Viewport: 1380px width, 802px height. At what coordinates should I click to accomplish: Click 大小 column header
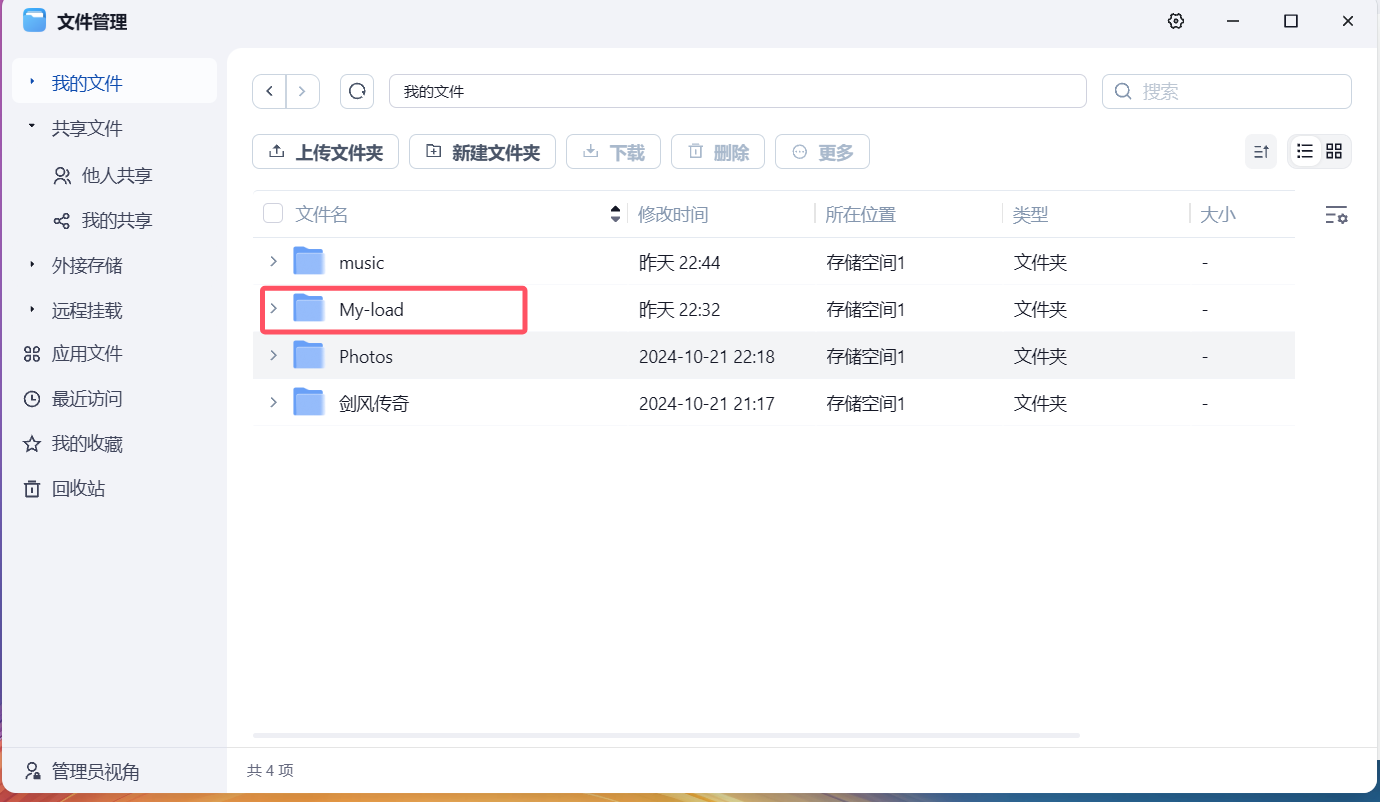(1218, 214)
